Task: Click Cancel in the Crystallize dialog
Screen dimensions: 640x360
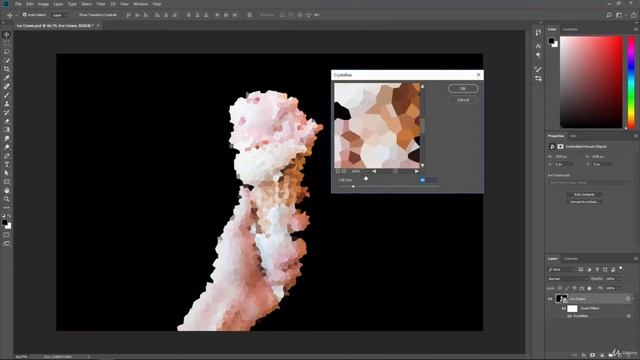Action: pos(463,100)
